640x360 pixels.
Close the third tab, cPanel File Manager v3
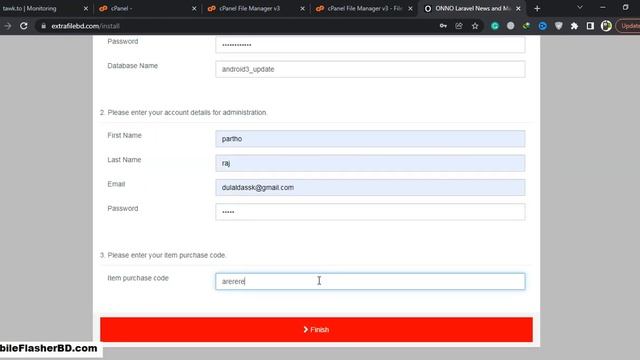302,8
